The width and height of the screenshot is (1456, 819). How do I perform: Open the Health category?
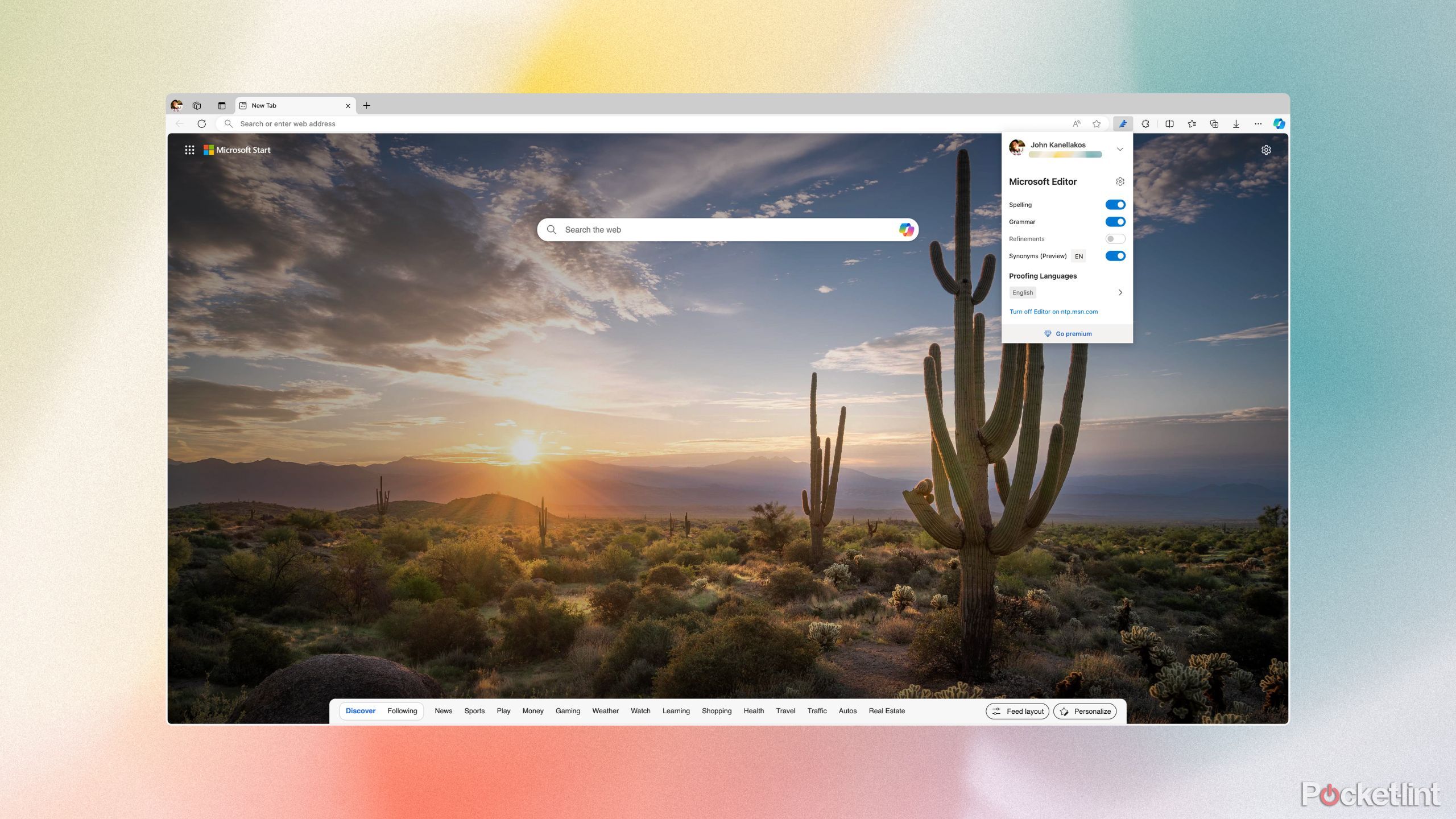click(754, 711)
